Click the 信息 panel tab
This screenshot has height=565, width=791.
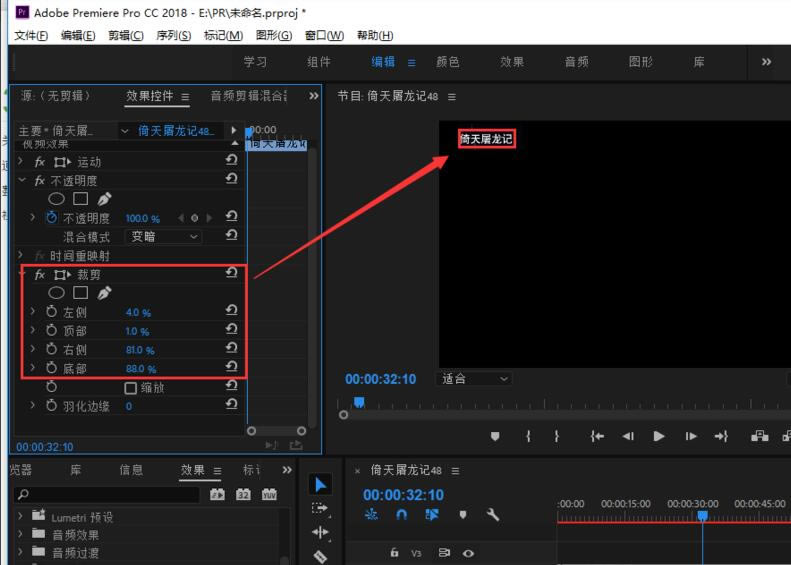tap(131, 470)
